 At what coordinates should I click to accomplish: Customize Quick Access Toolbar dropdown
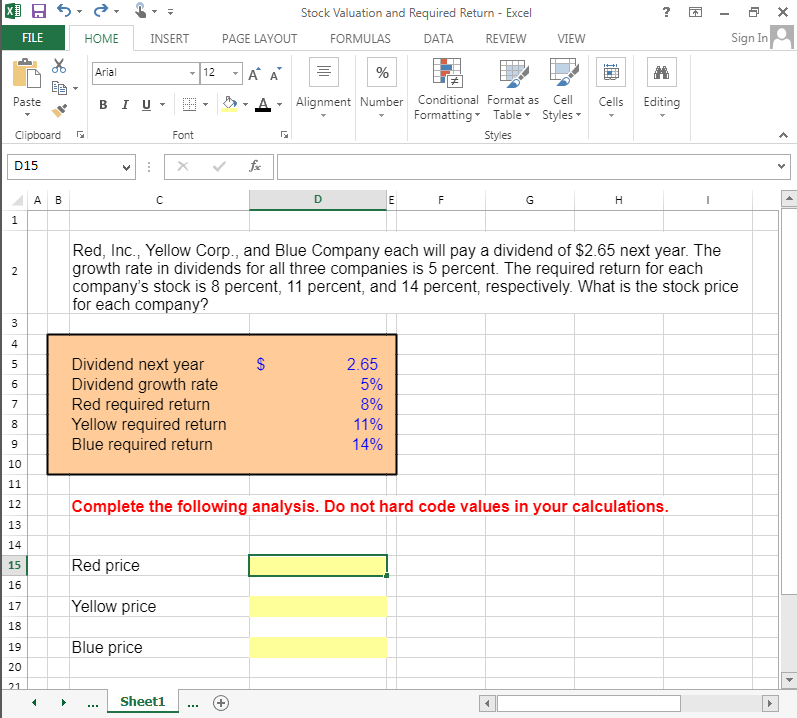170,12
